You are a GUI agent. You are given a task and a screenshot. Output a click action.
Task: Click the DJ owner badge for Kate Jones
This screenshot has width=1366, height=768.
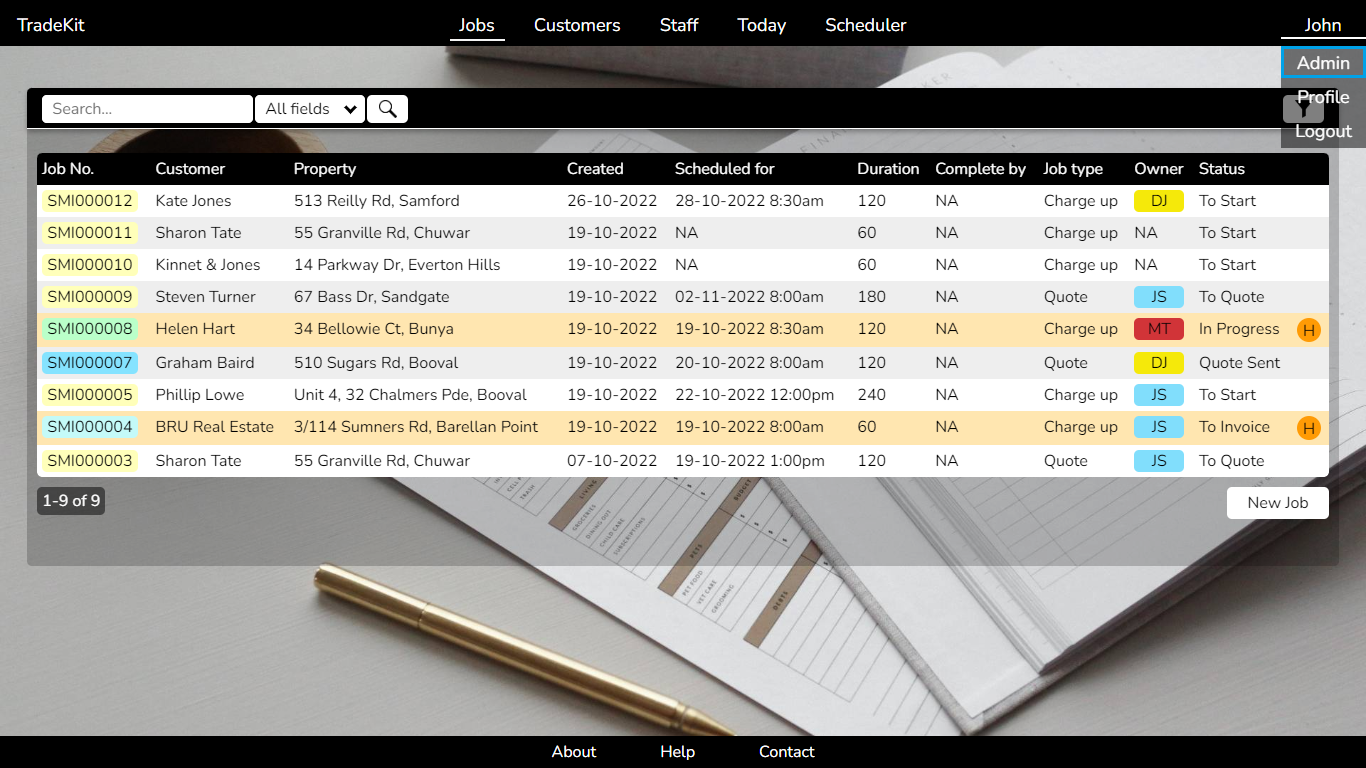pos(1158,201)
